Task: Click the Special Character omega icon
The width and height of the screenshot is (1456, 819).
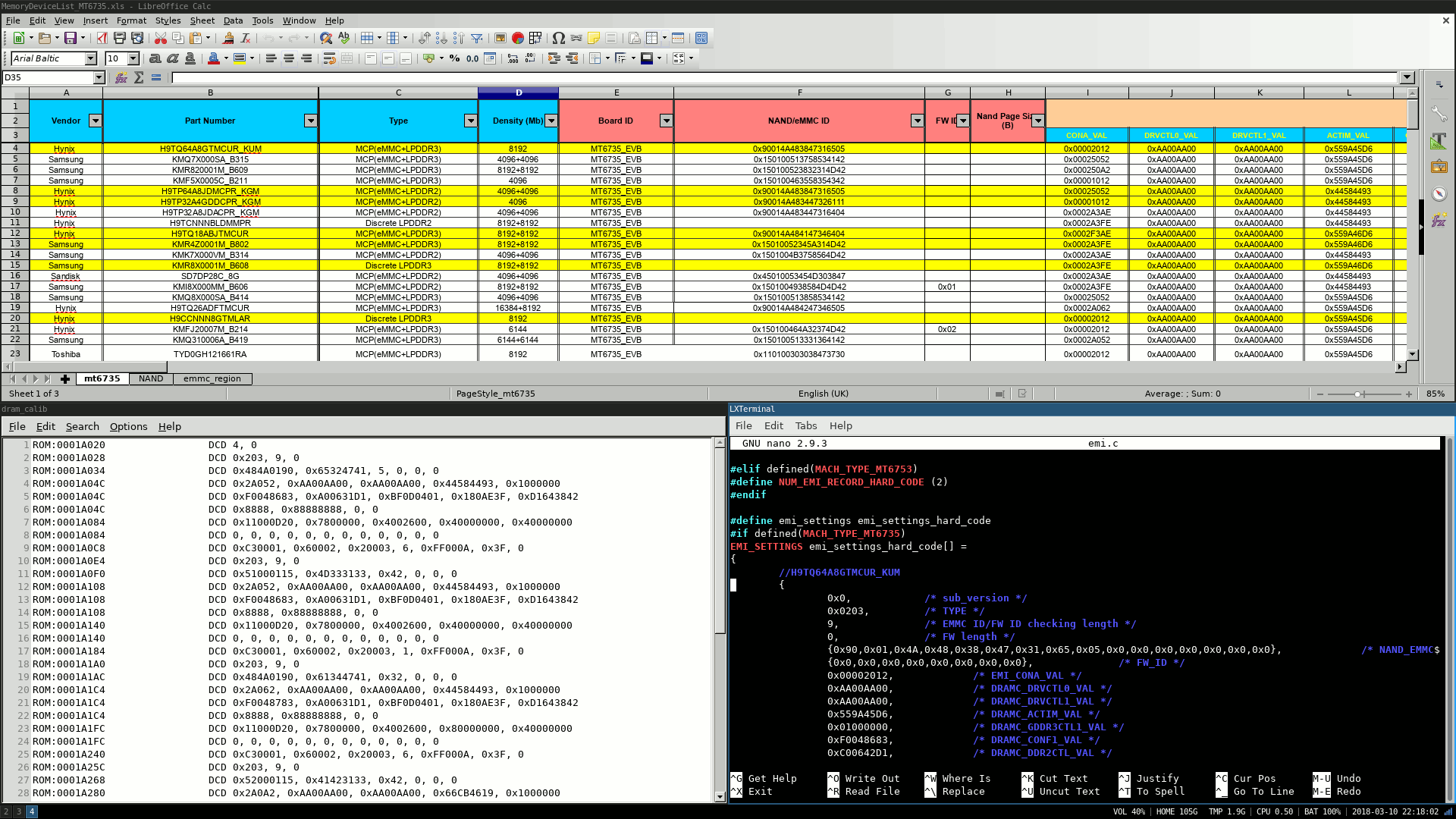Action: click(x=558, y=38)
